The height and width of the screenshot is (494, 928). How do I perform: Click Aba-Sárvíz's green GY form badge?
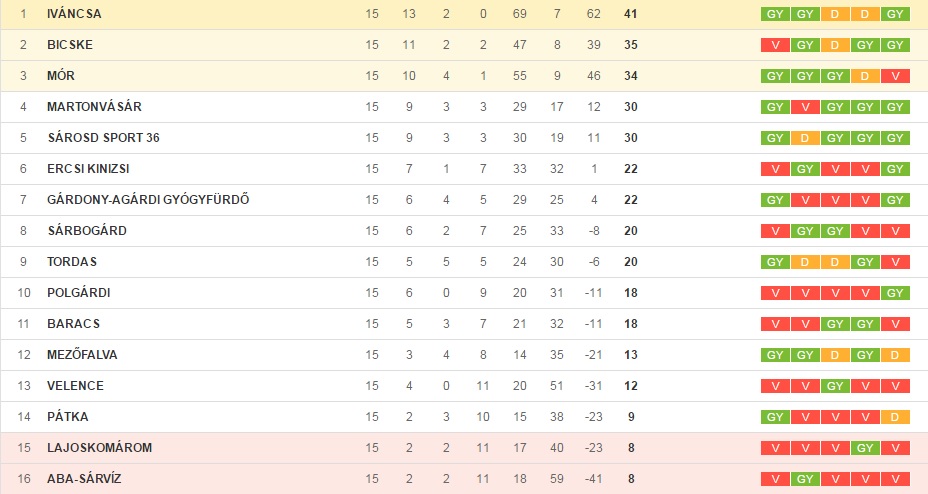coord(805,479)
